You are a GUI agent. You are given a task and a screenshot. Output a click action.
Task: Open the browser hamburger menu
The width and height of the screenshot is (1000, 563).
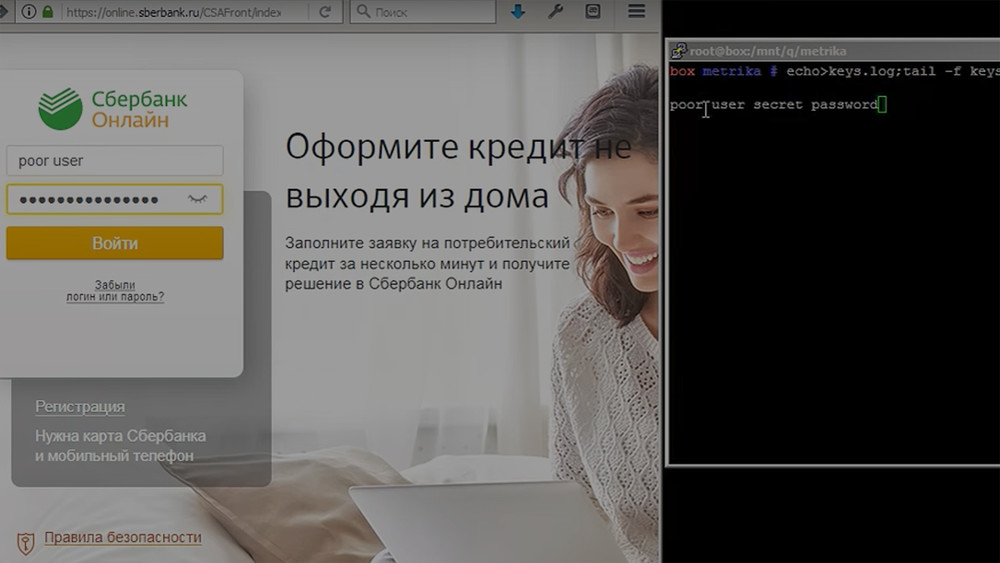636,11
